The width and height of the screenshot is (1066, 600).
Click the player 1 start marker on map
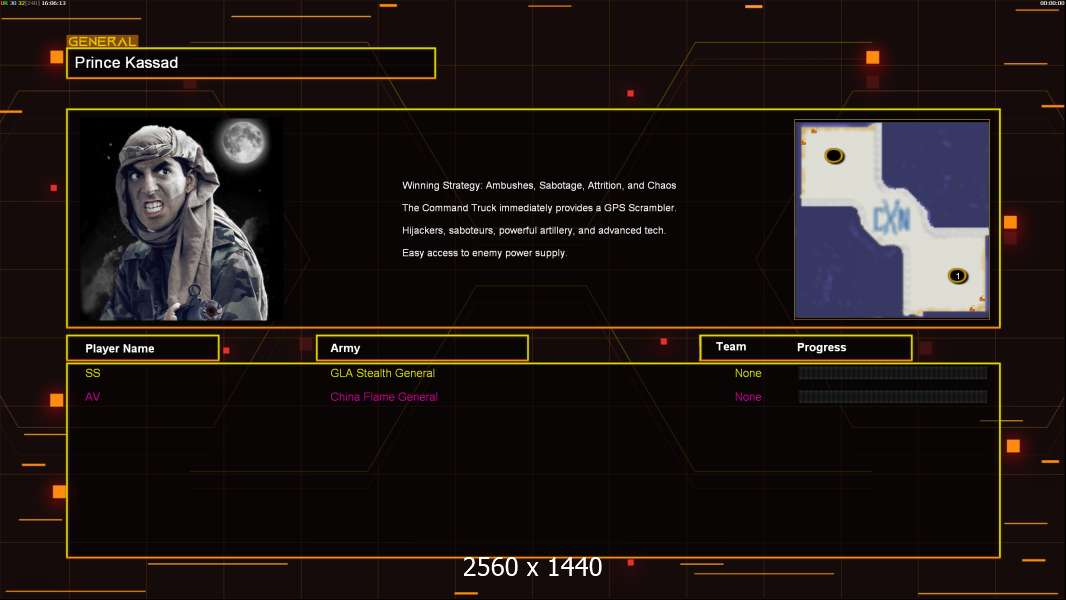(957, 276)
